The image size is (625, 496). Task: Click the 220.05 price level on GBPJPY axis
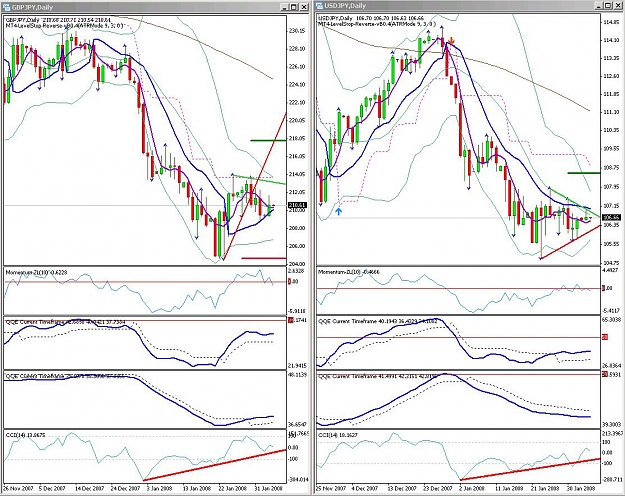[x=297, y=120]
